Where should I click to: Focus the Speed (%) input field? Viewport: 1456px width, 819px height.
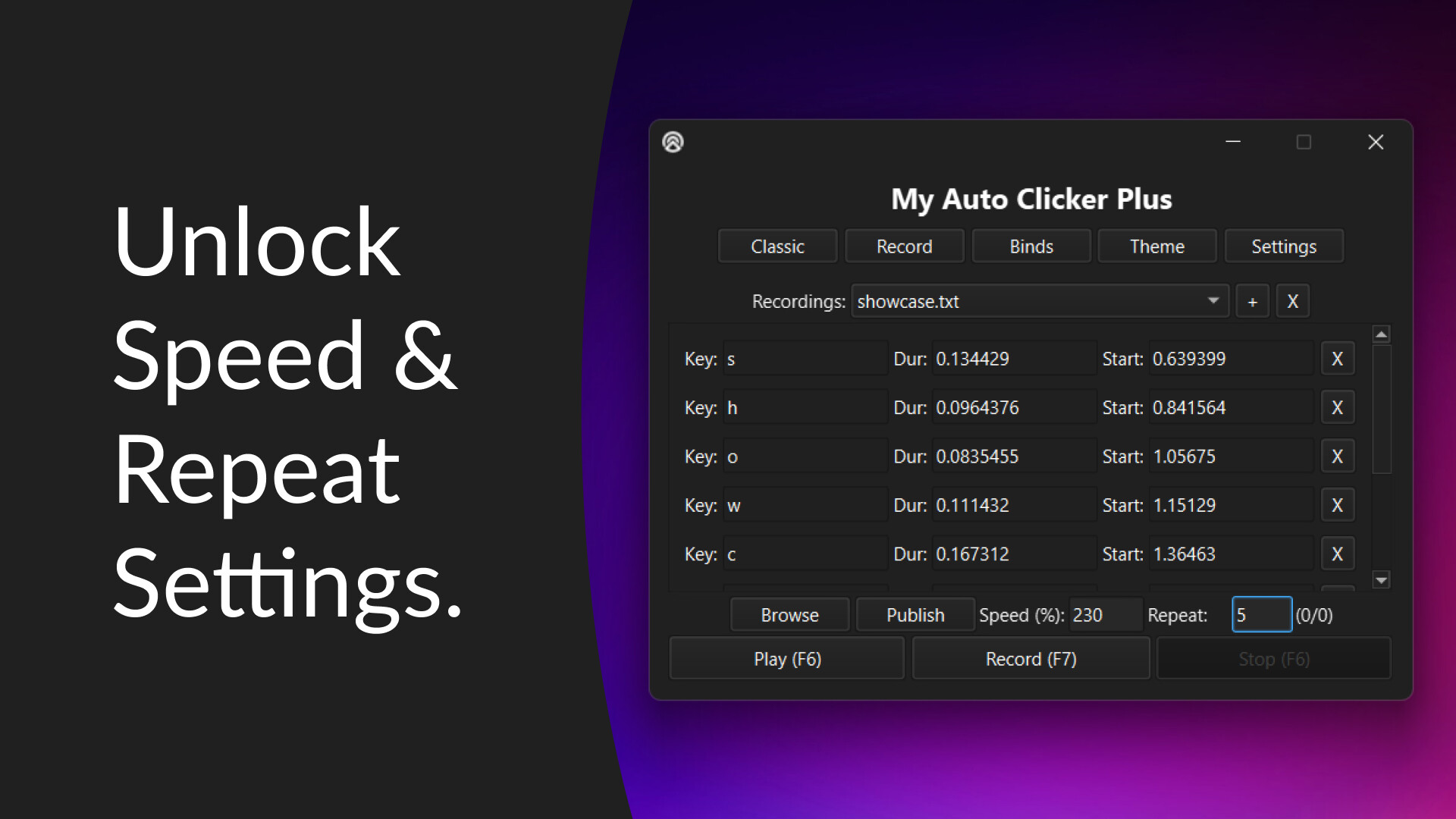pos(1103,615)
